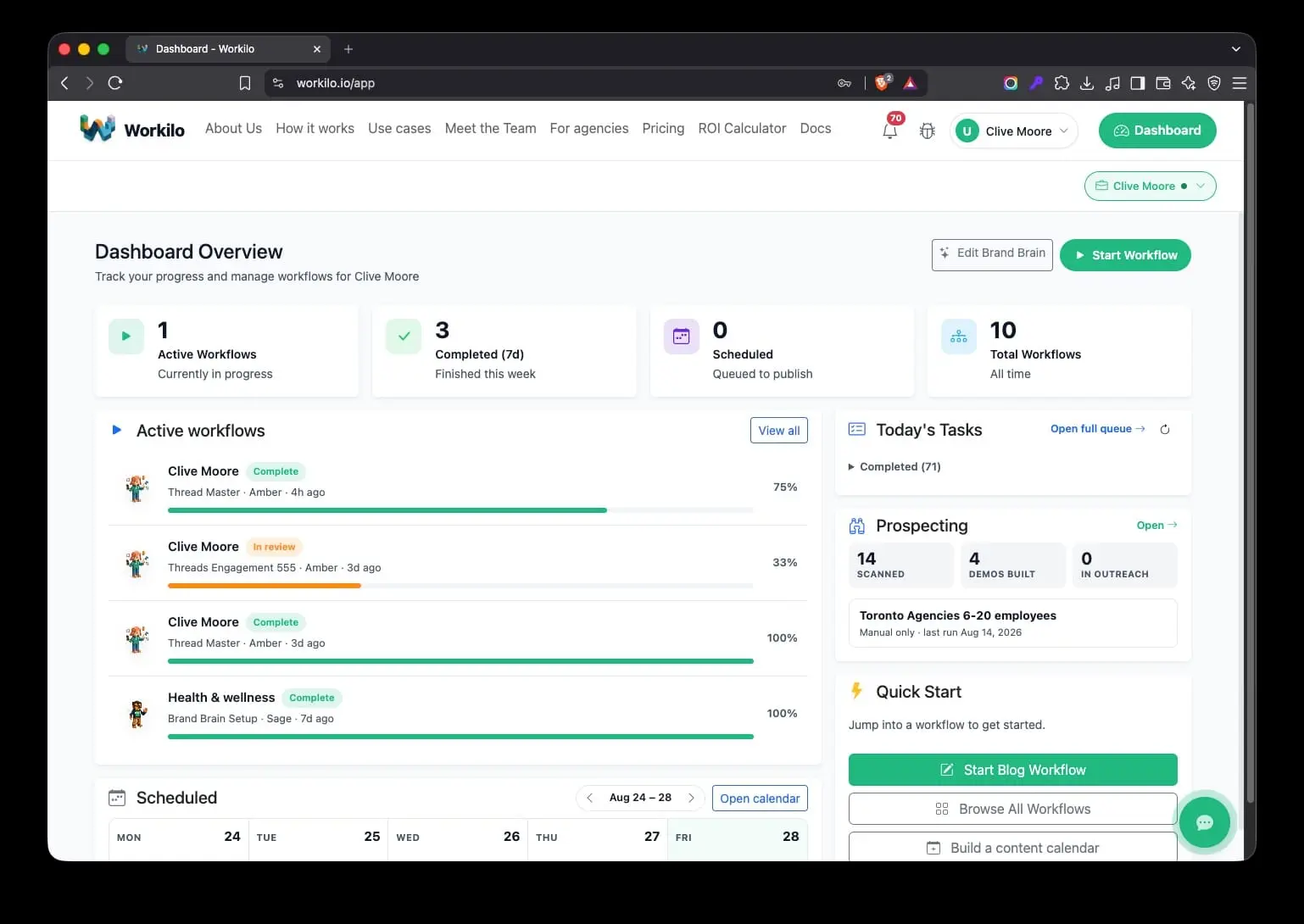Expand the Completed (71) tasks section
Viewport: 1304px width, 924px height.
(894, 466)
